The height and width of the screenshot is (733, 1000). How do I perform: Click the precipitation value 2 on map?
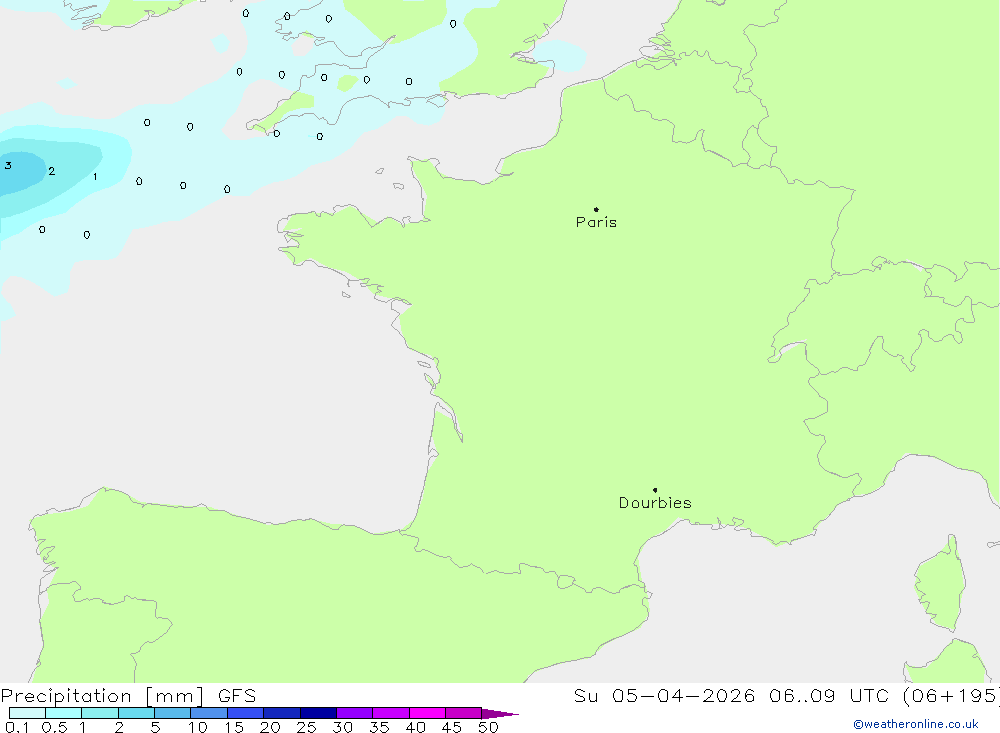pos(52,171)
